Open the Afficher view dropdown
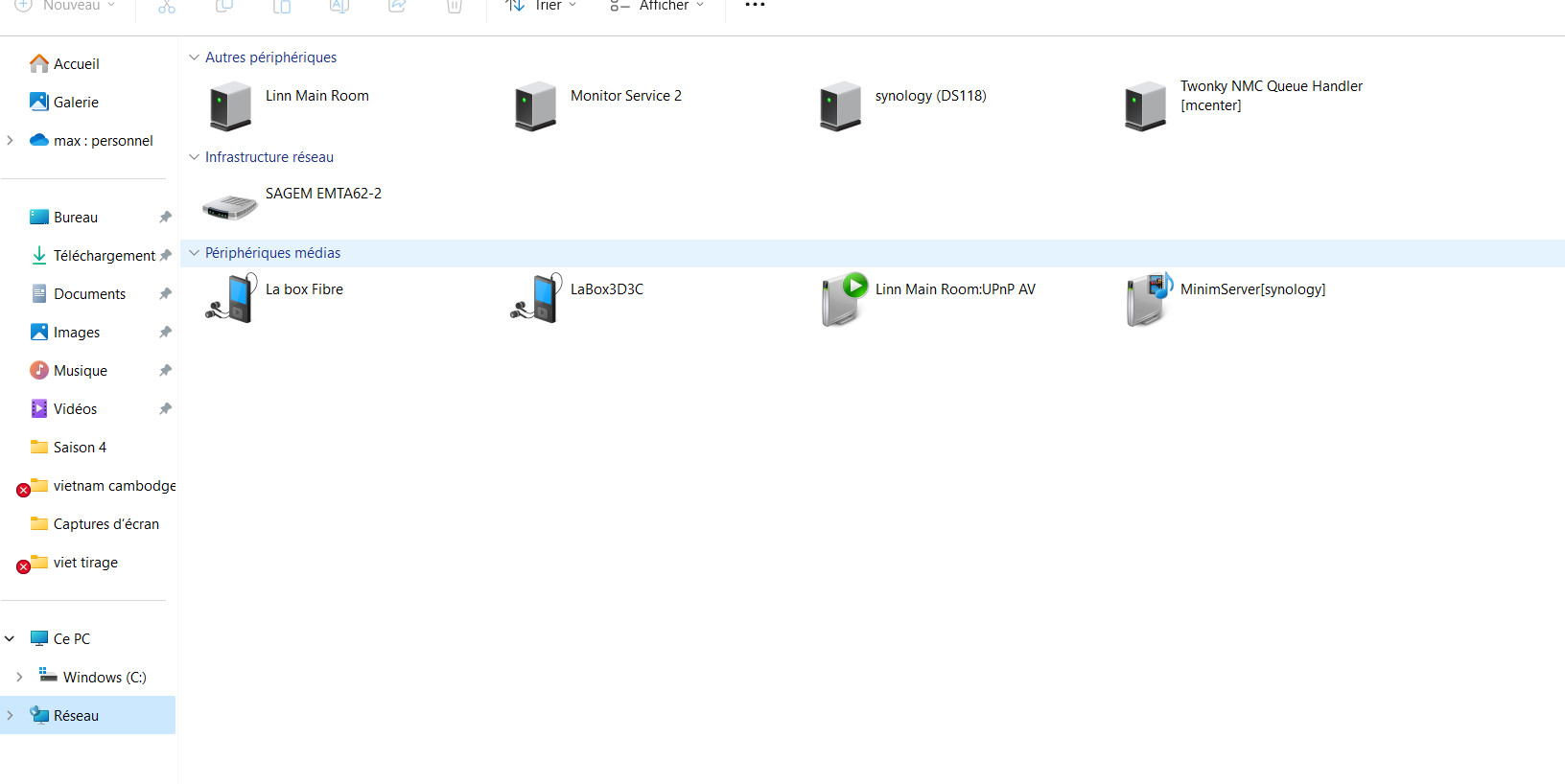This screenshot has height=784, width=1565. 658,7
